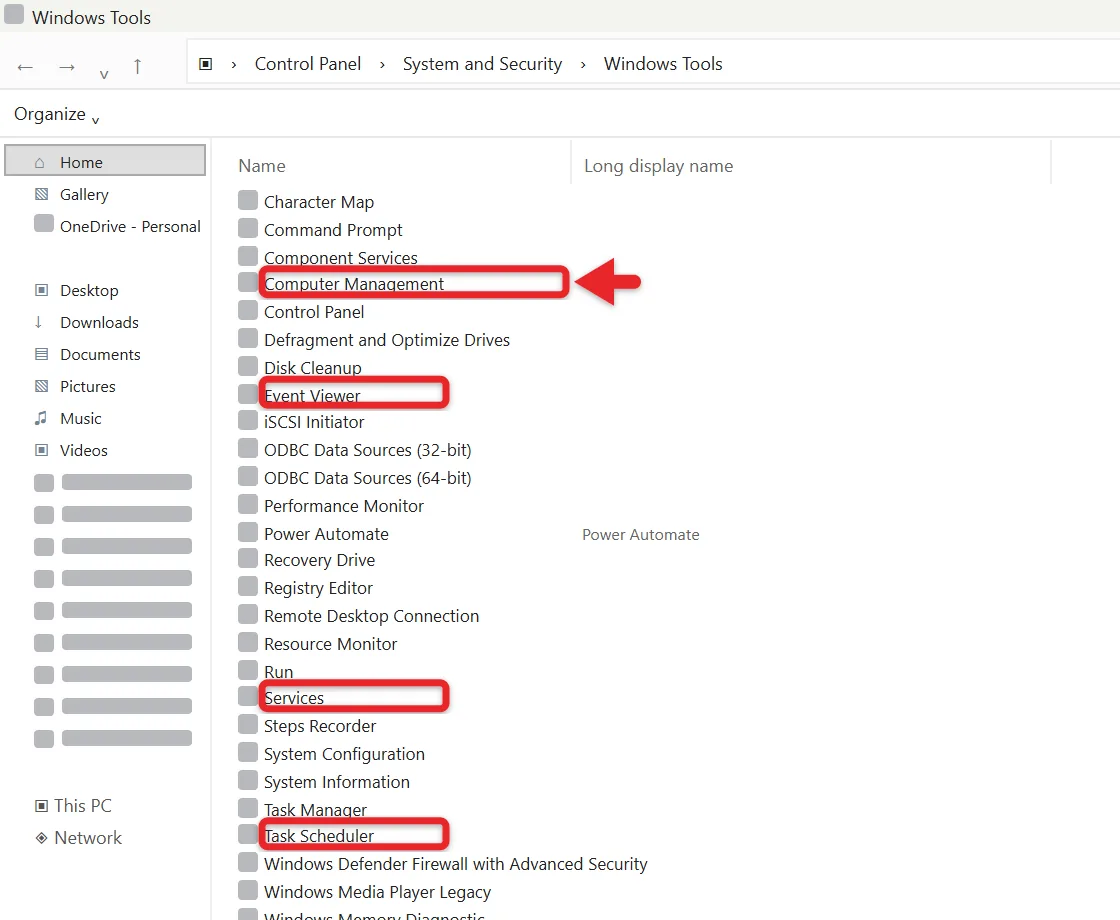
Task: Expand chevron after Control Panel breadcrumb
Action: 382,65
